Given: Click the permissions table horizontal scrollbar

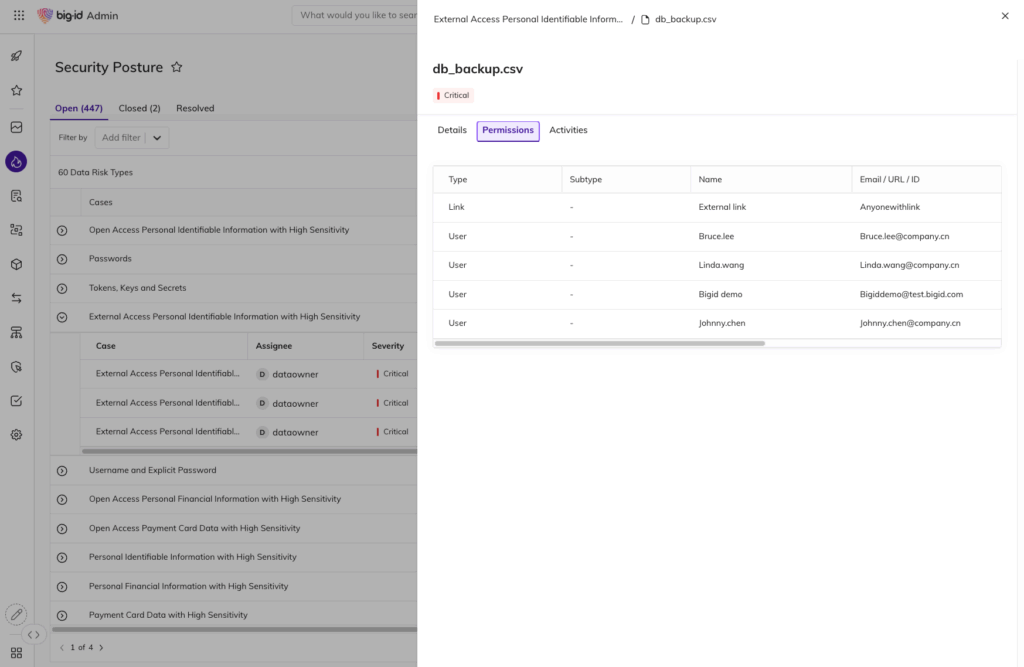Looking at the screenshot, I should pyautogui.click(x=600, y=343).
